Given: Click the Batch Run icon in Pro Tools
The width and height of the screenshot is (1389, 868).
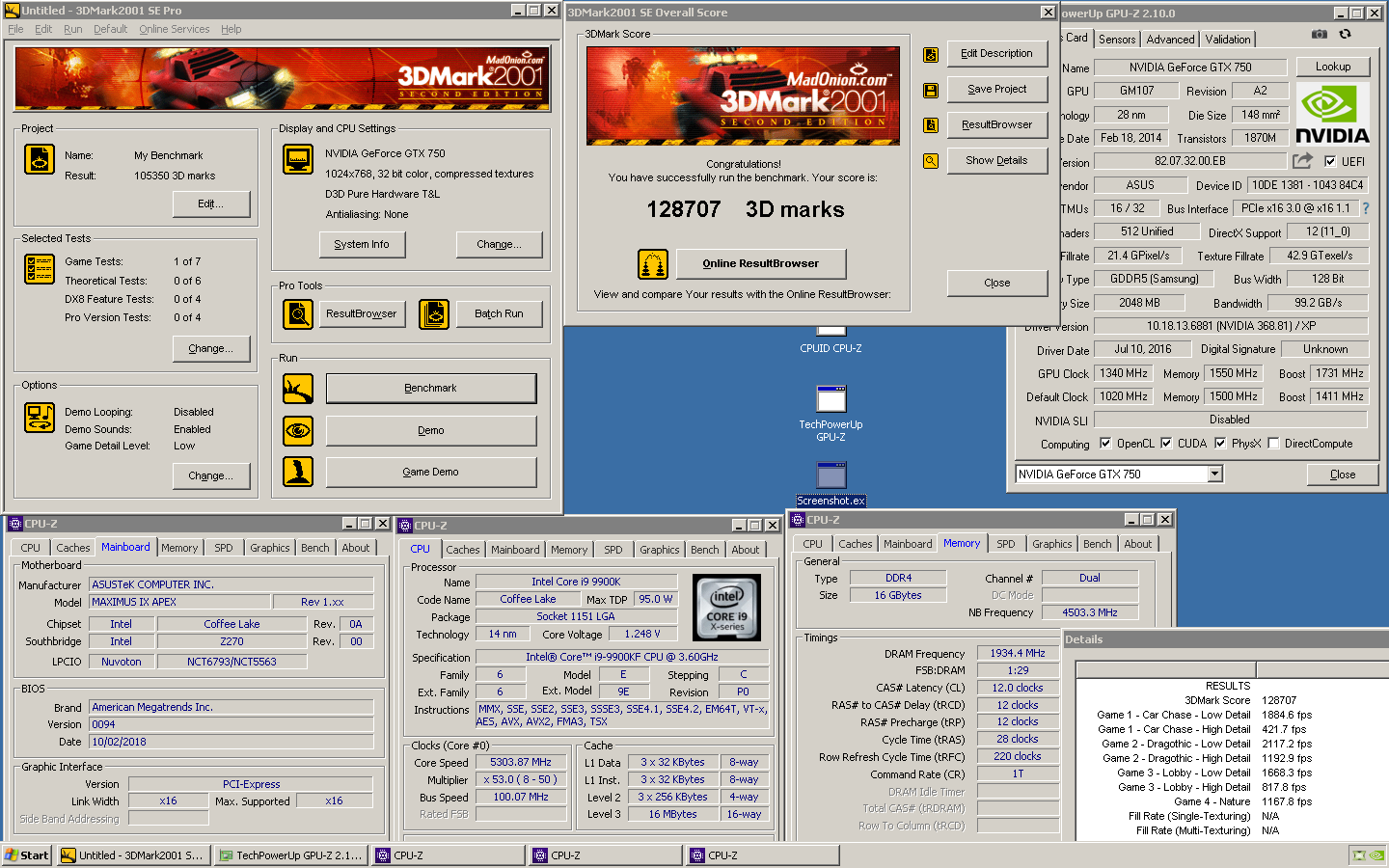Looking at the screenshot, I should 434,313.
